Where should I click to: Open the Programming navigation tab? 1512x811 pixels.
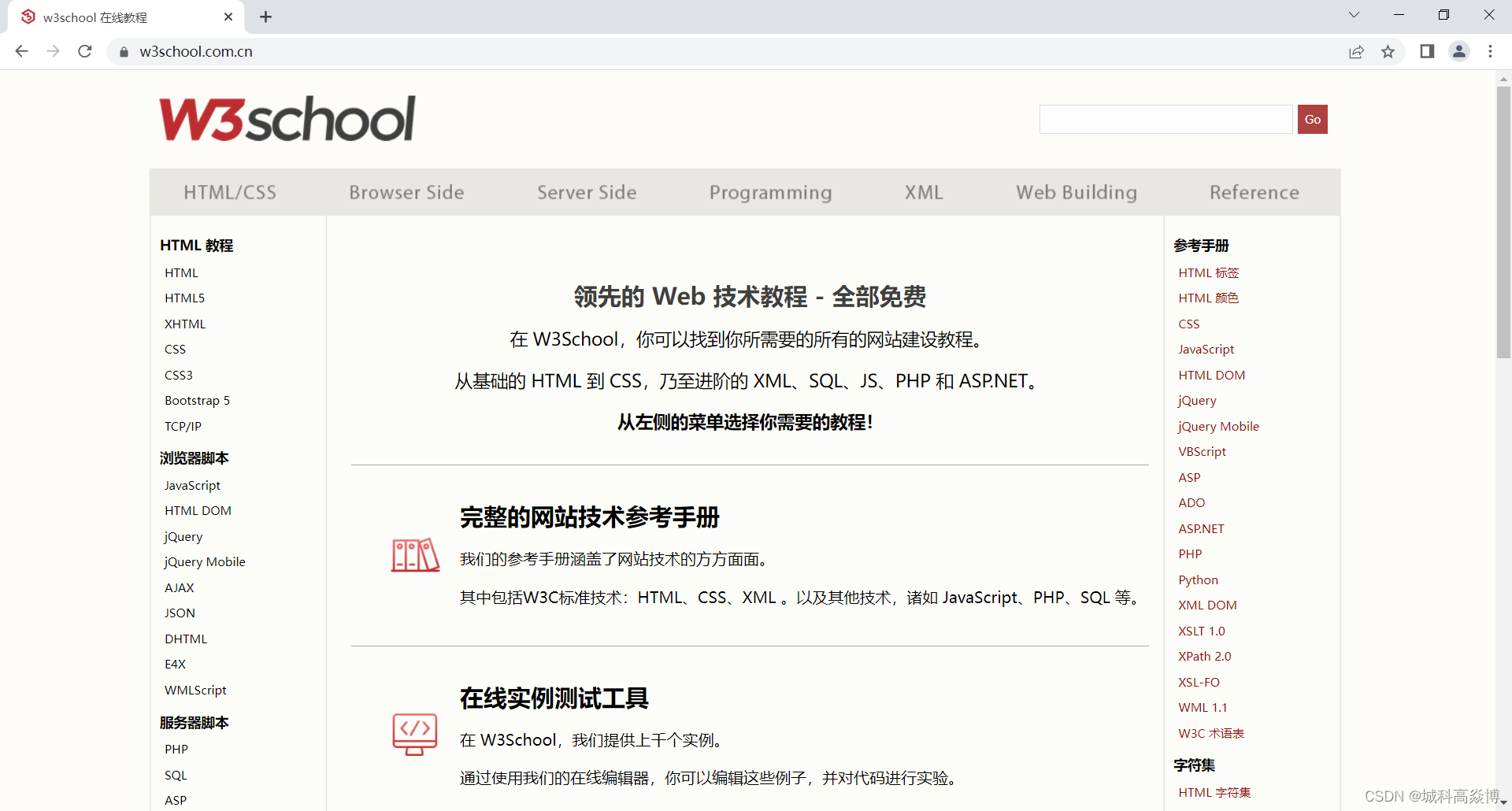point(770,192)
